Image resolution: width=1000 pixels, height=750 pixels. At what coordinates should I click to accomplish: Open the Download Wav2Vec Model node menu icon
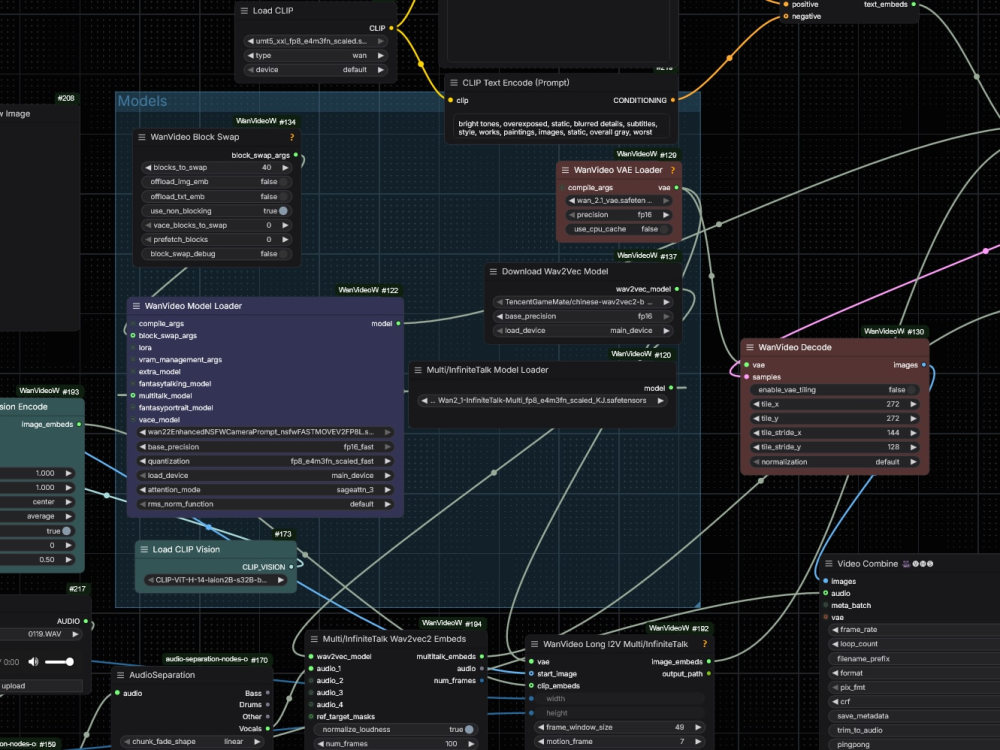[493, 272]
